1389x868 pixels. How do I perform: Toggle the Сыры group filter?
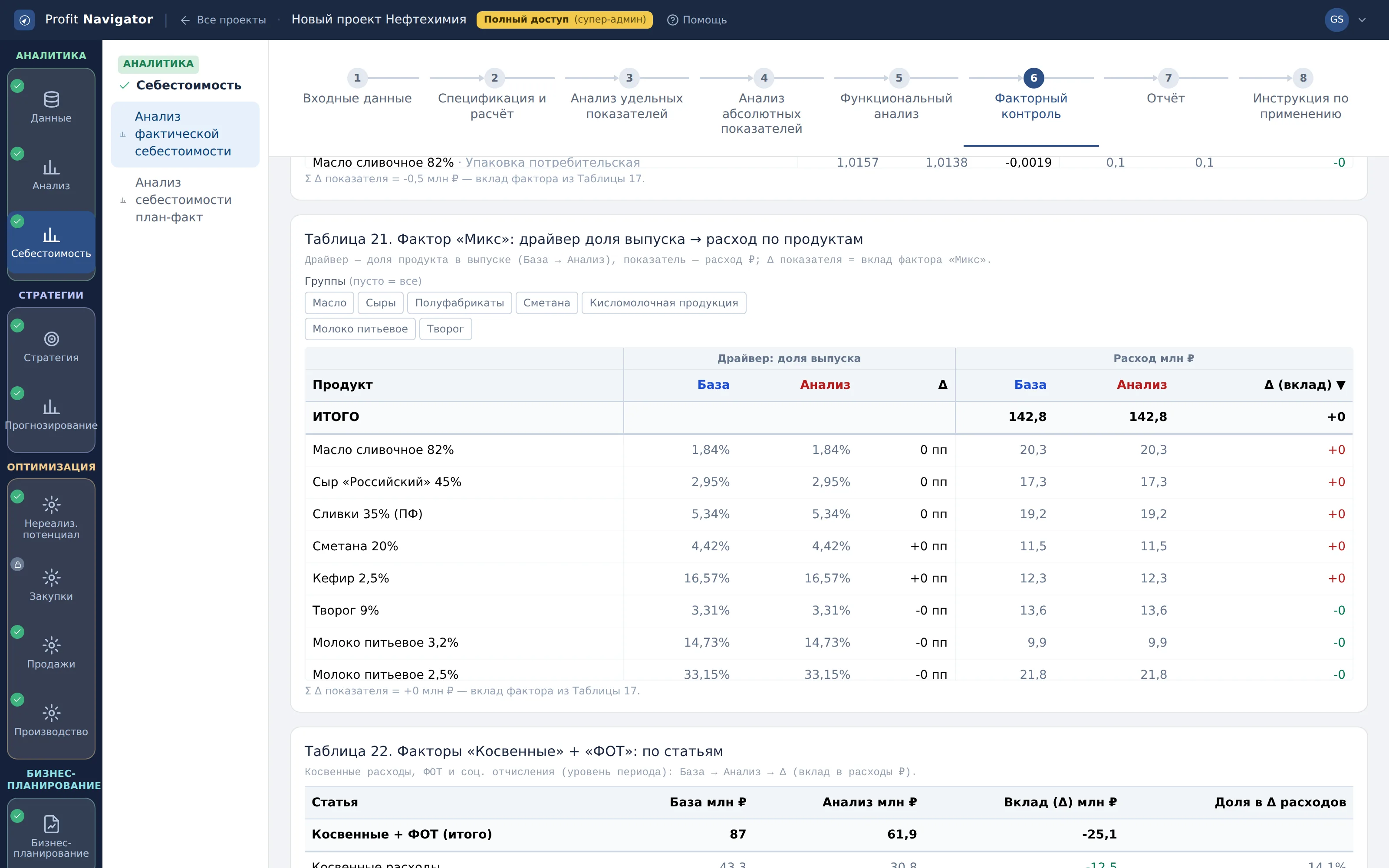tap(381, 303)
